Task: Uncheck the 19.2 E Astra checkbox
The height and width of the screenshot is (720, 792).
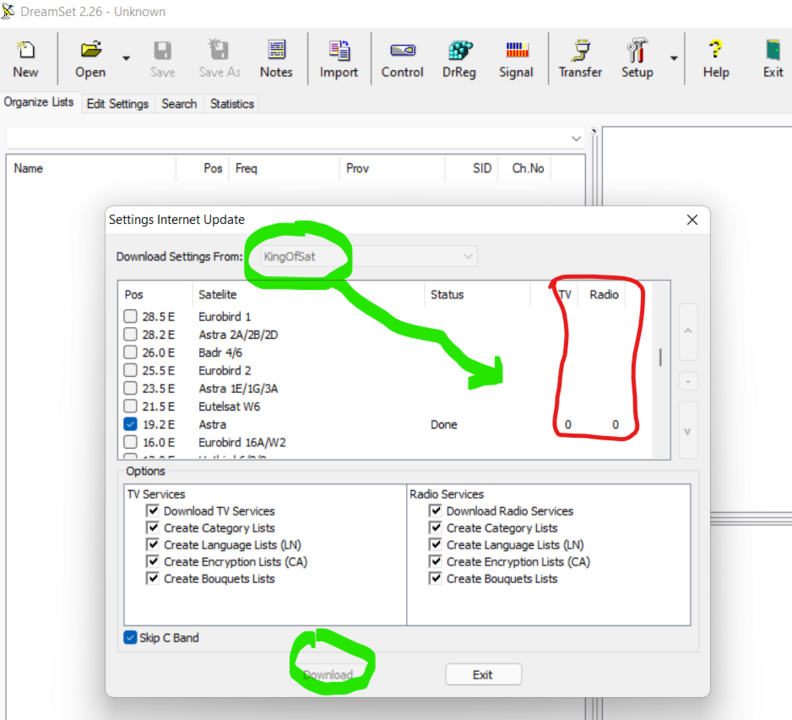Action: [131, 425]
